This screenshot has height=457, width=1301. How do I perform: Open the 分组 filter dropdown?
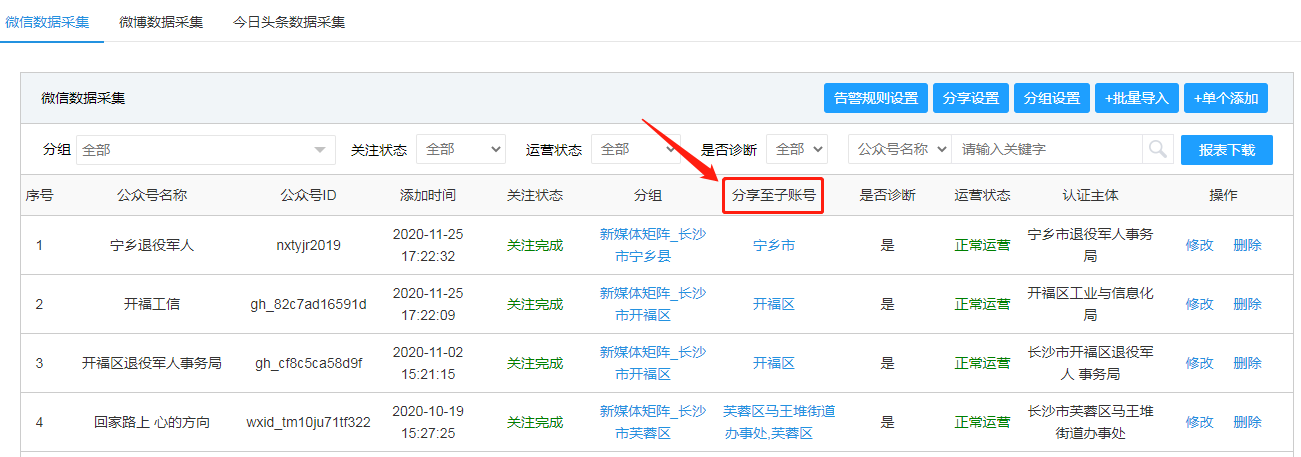click(205, 149)
